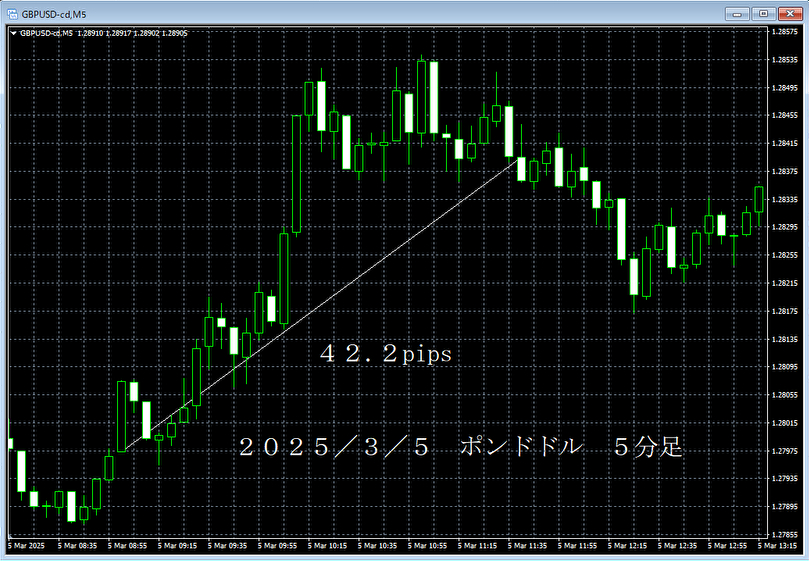Select the 2025/3/5 ポンドドル 5分足 text label
809x561 pixels.
pyautogui.click(x=460, y=448)
